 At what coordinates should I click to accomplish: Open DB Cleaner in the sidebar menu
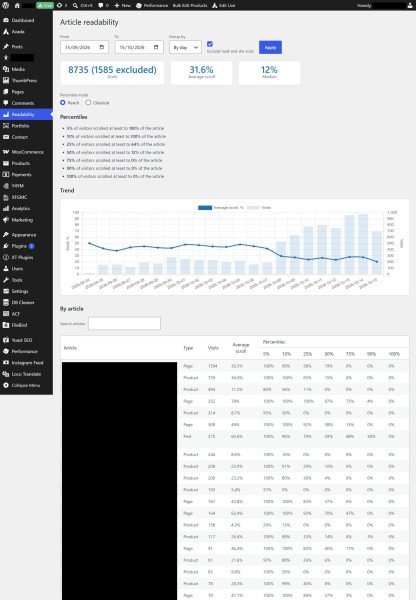(26, 303)
